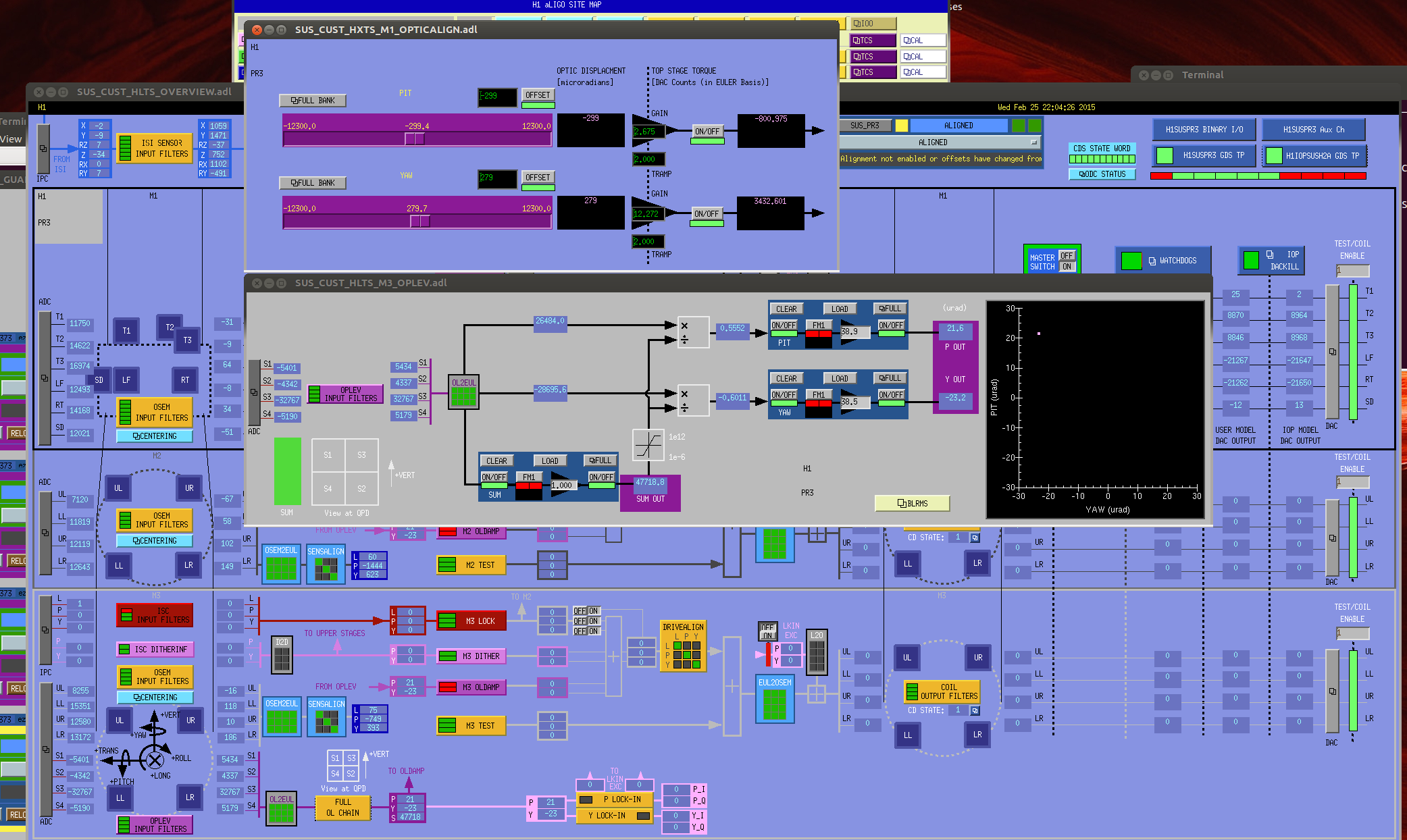The height and width of the screenshot is (840, 1407).
Task: Click H1SUSPR3 Aux Ch button
Action: click(1314, 130)
